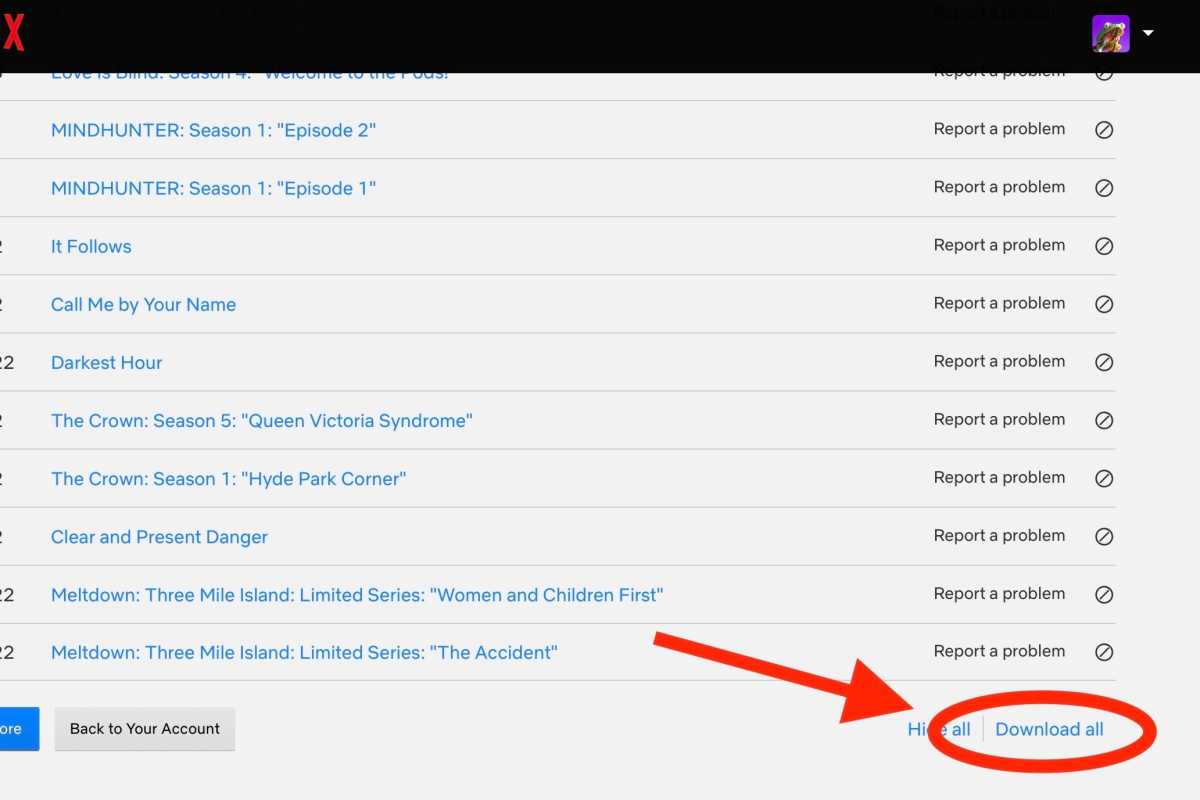1200x800 pixels.
Task: Hide Meltdown Women and Children First entry
Action: coord(1104,594)
